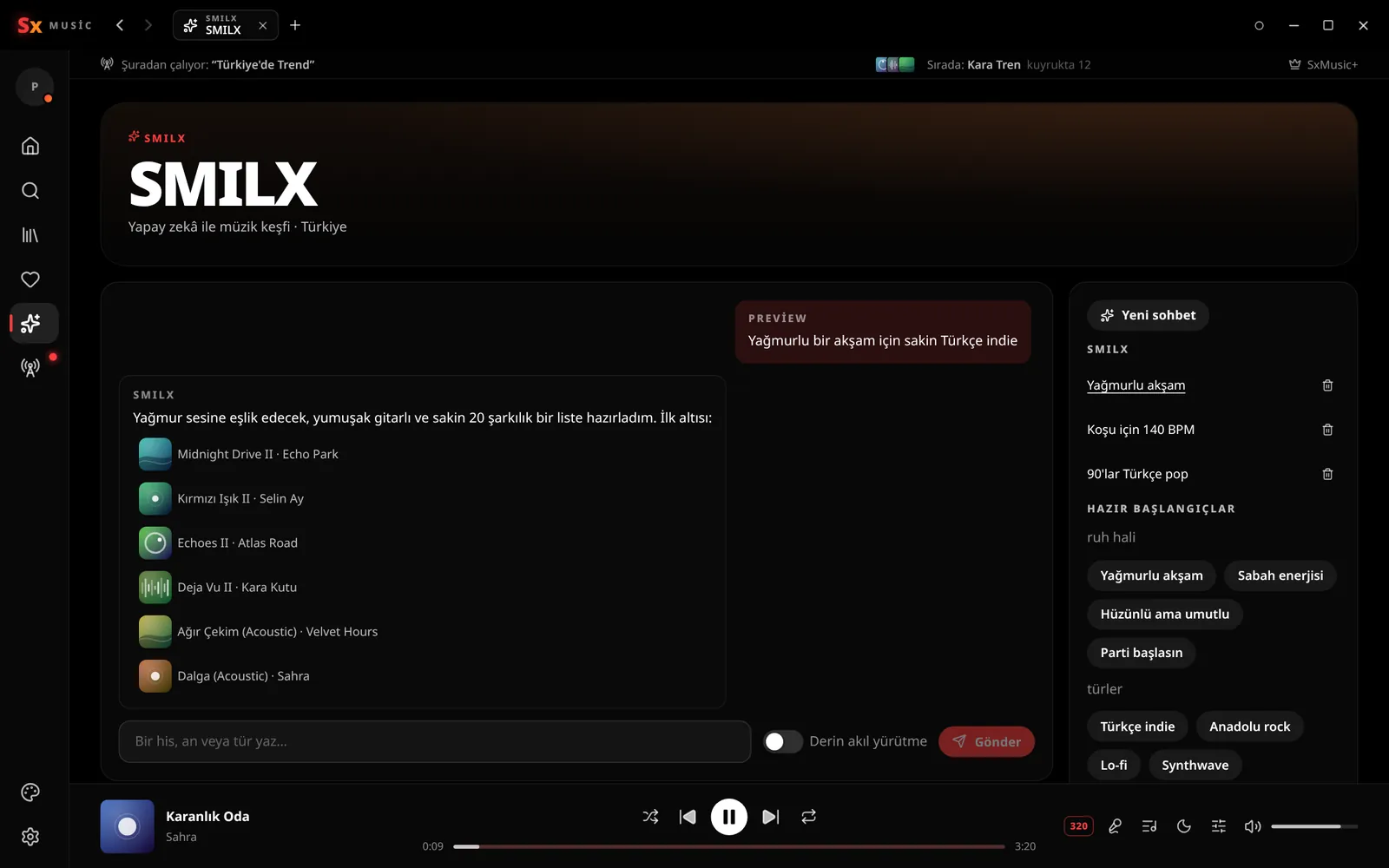Start a Yeni sohbet chat
The height and width of the screenshot is (868, 1389).
click(1148, 315)
